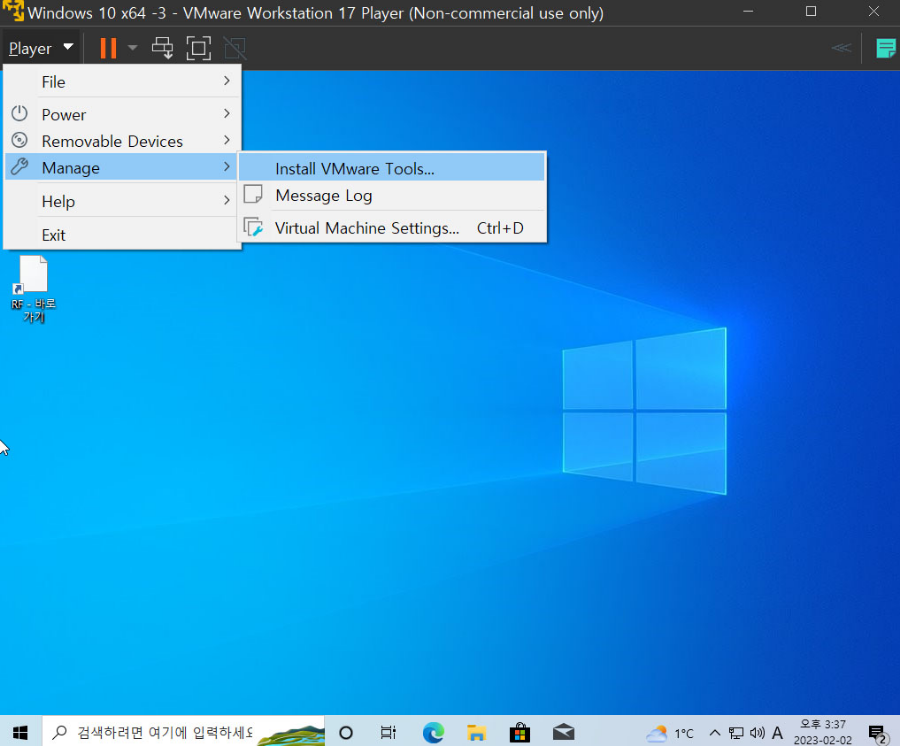Expand the File submenu arrow

227,81
